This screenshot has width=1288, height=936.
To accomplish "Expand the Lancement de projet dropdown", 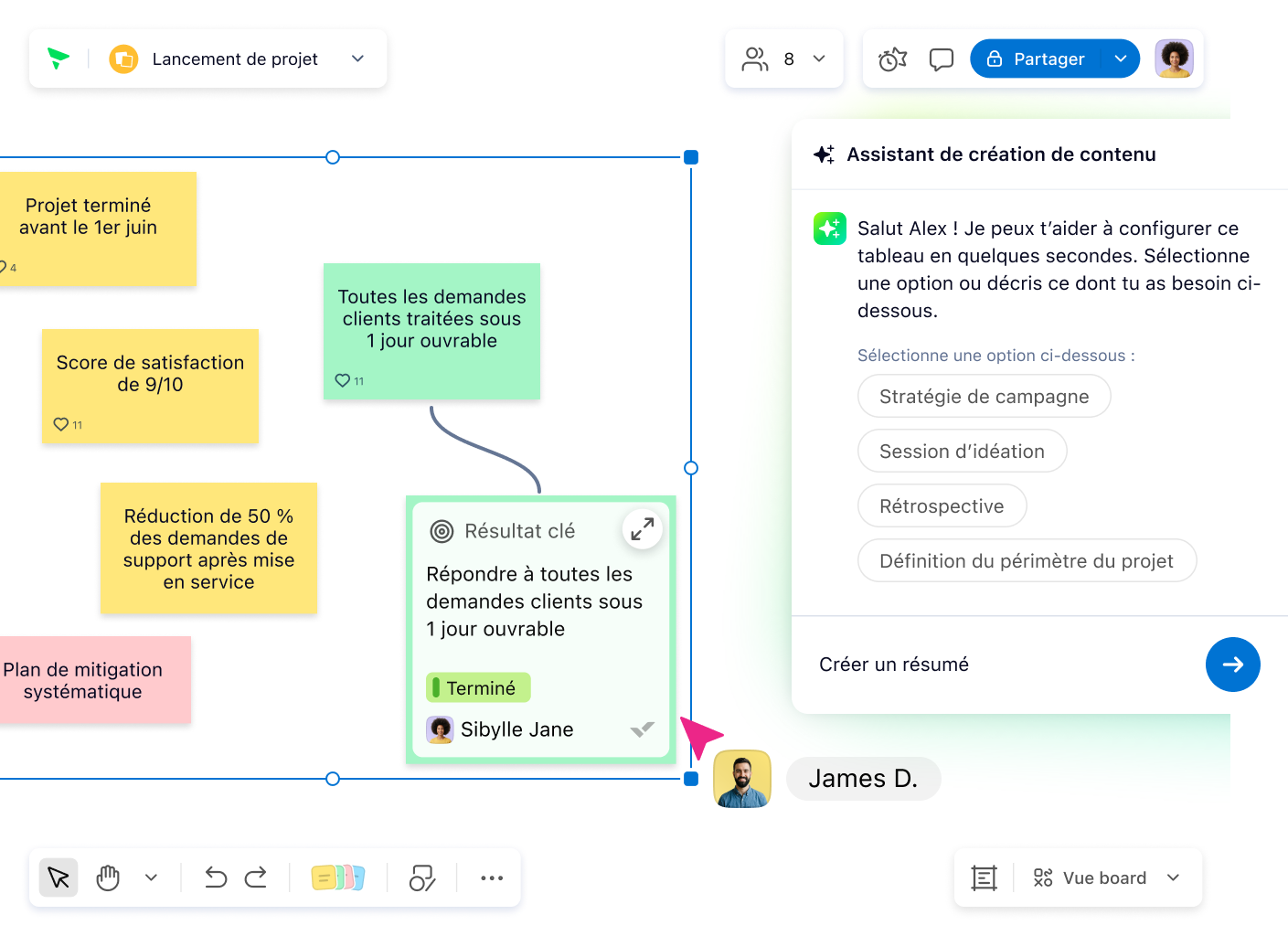I will coord(357,58).
